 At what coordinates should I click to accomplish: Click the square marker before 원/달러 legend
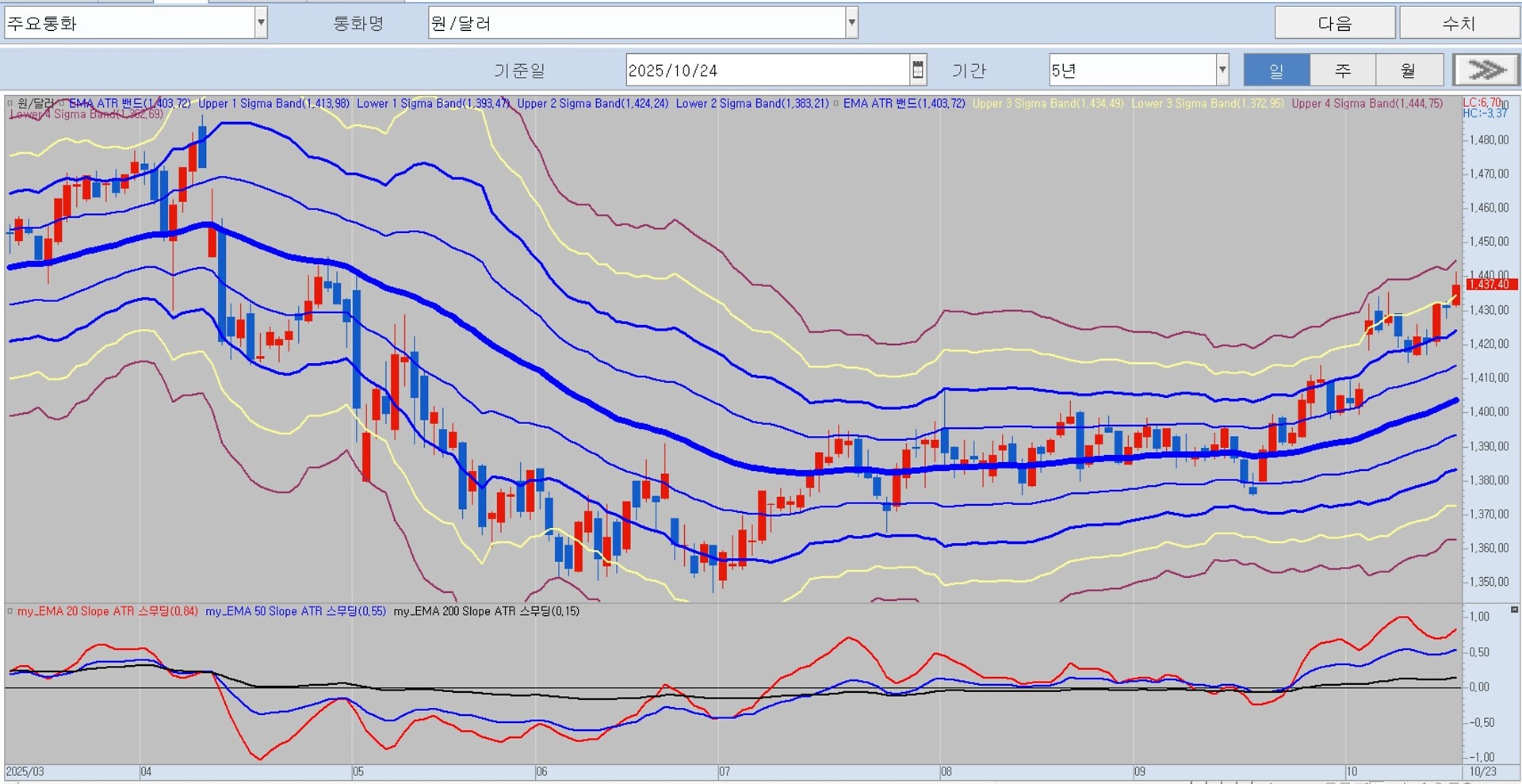[x=10, y=103]
